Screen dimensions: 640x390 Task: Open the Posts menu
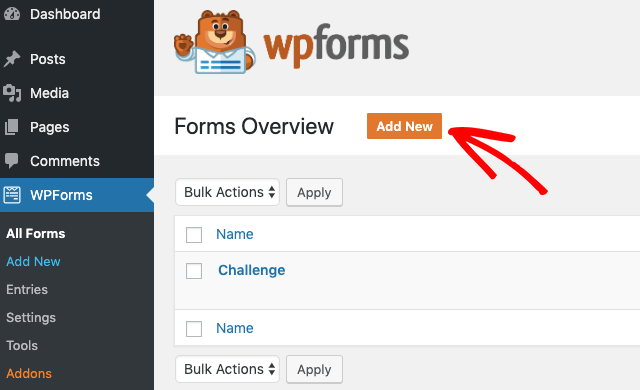pos(48,59)
